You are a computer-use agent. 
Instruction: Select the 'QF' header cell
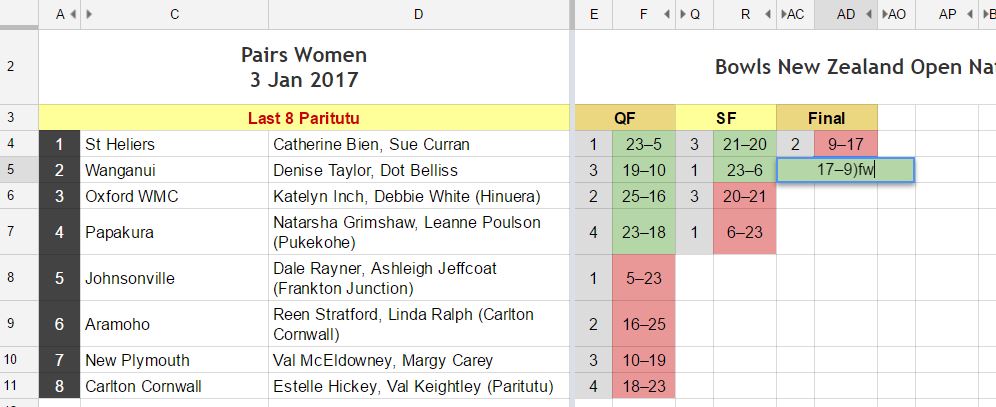625,118
